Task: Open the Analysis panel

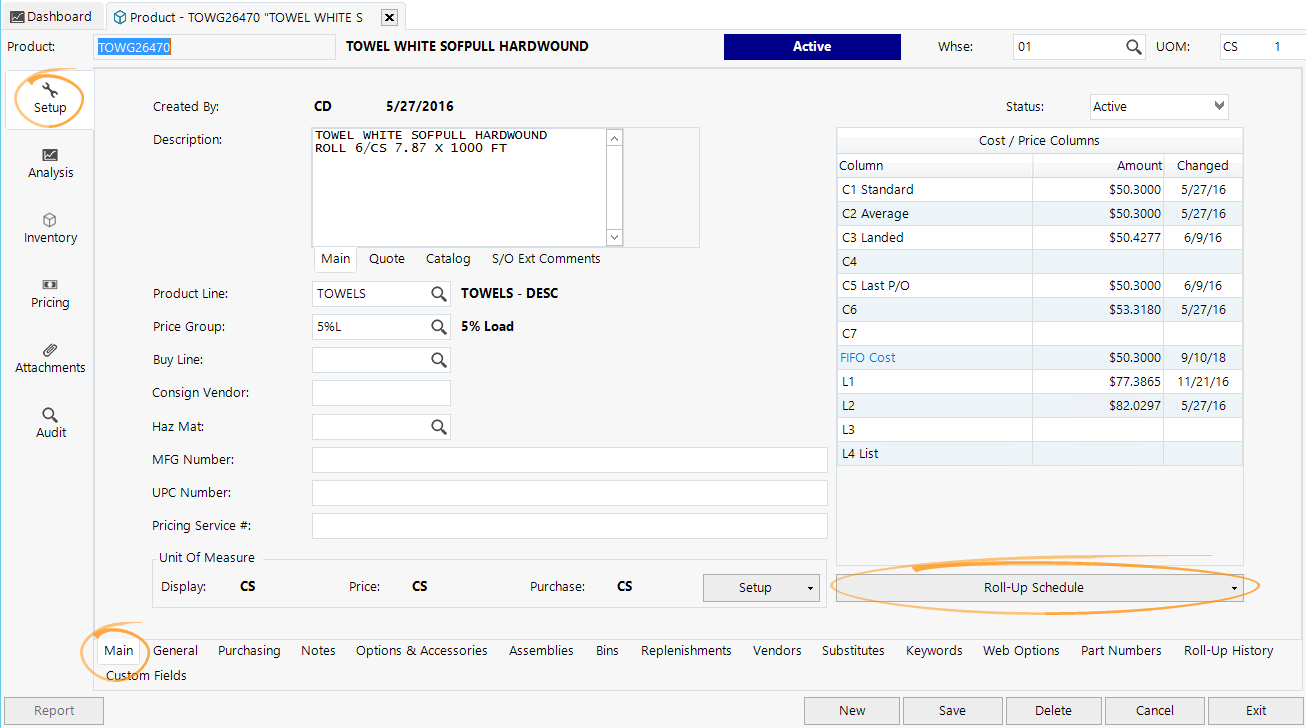Action: [49, 163]
